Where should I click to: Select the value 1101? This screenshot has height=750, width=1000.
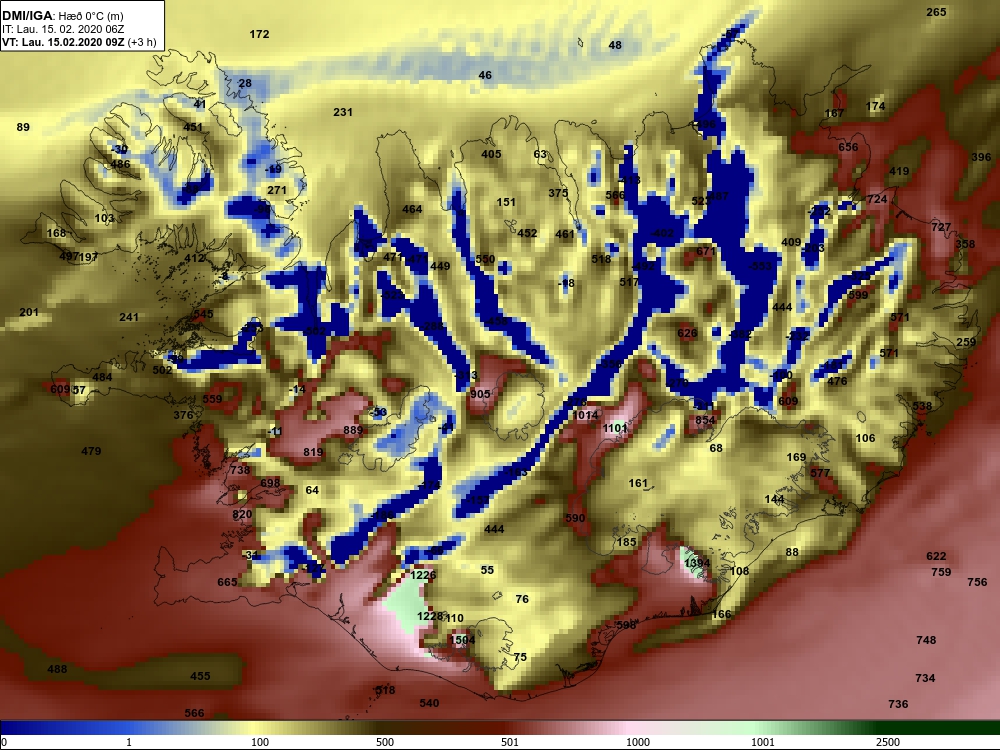(615, 429)
